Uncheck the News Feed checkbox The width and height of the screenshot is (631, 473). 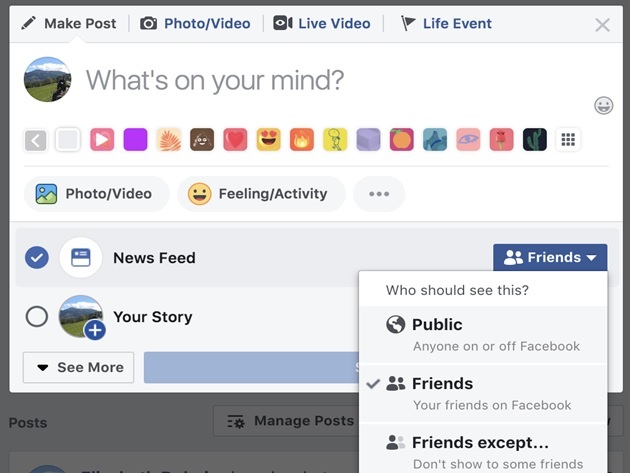pyautogui.click(x=37, y=258)
